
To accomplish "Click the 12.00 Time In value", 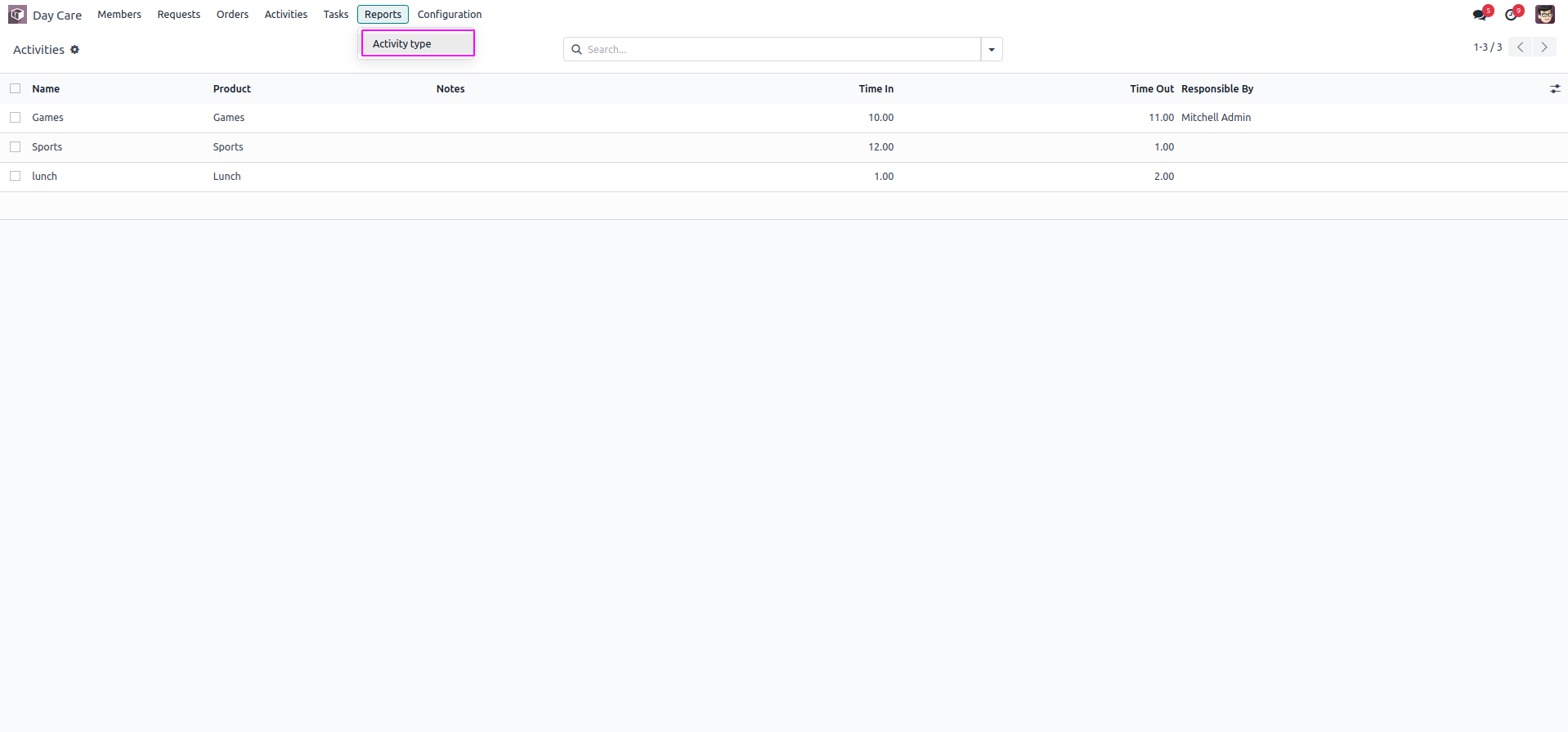I will click(880, 147).
